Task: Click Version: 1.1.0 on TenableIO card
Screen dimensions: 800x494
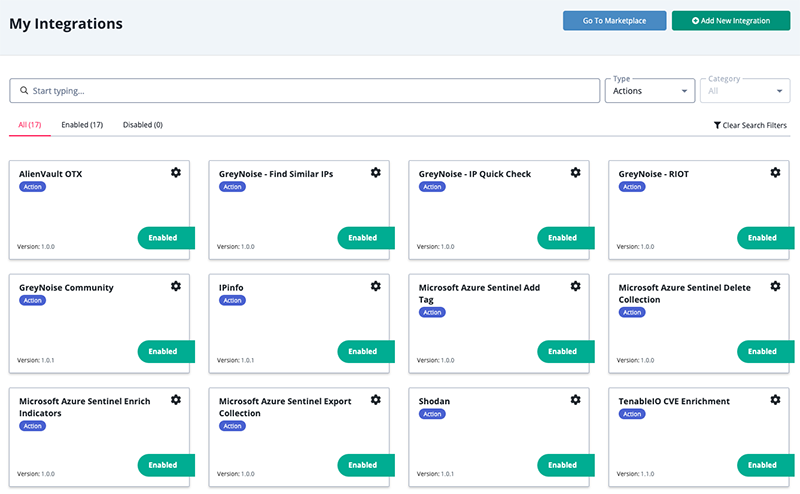Action: pyautogui.click(x=635, y=474)
